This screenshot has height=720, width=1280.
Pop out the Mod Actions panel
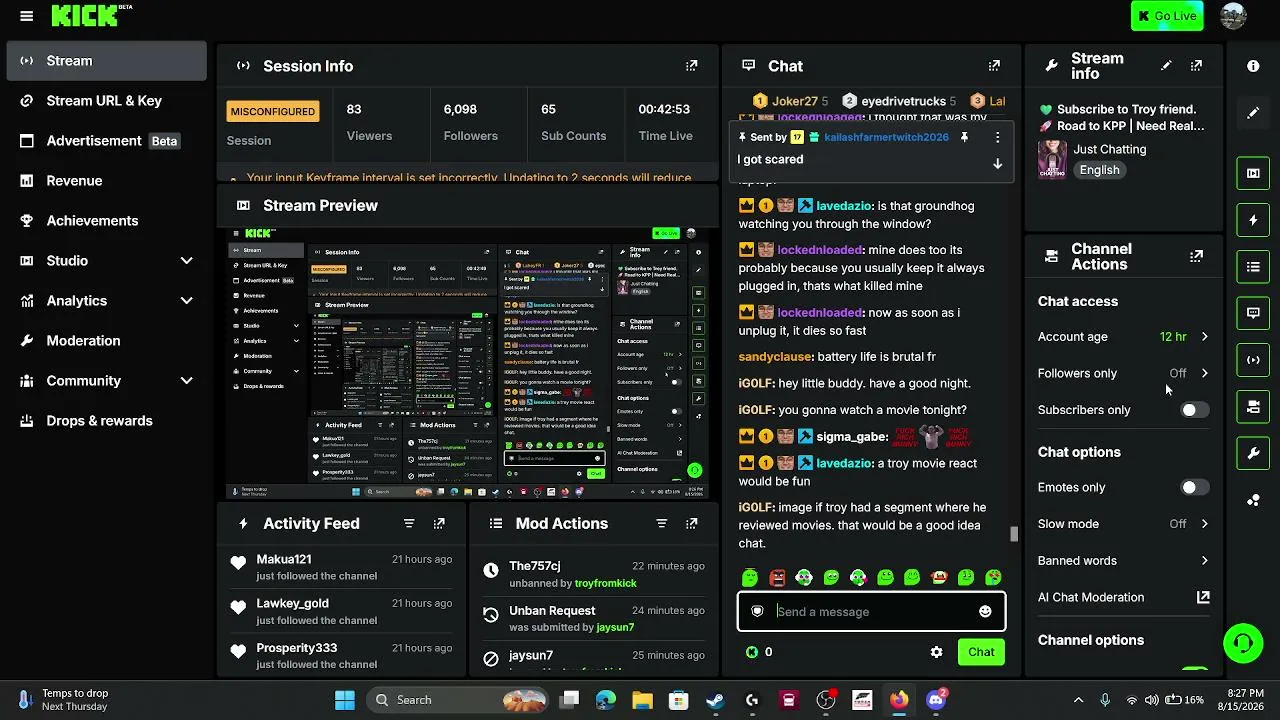691,523
